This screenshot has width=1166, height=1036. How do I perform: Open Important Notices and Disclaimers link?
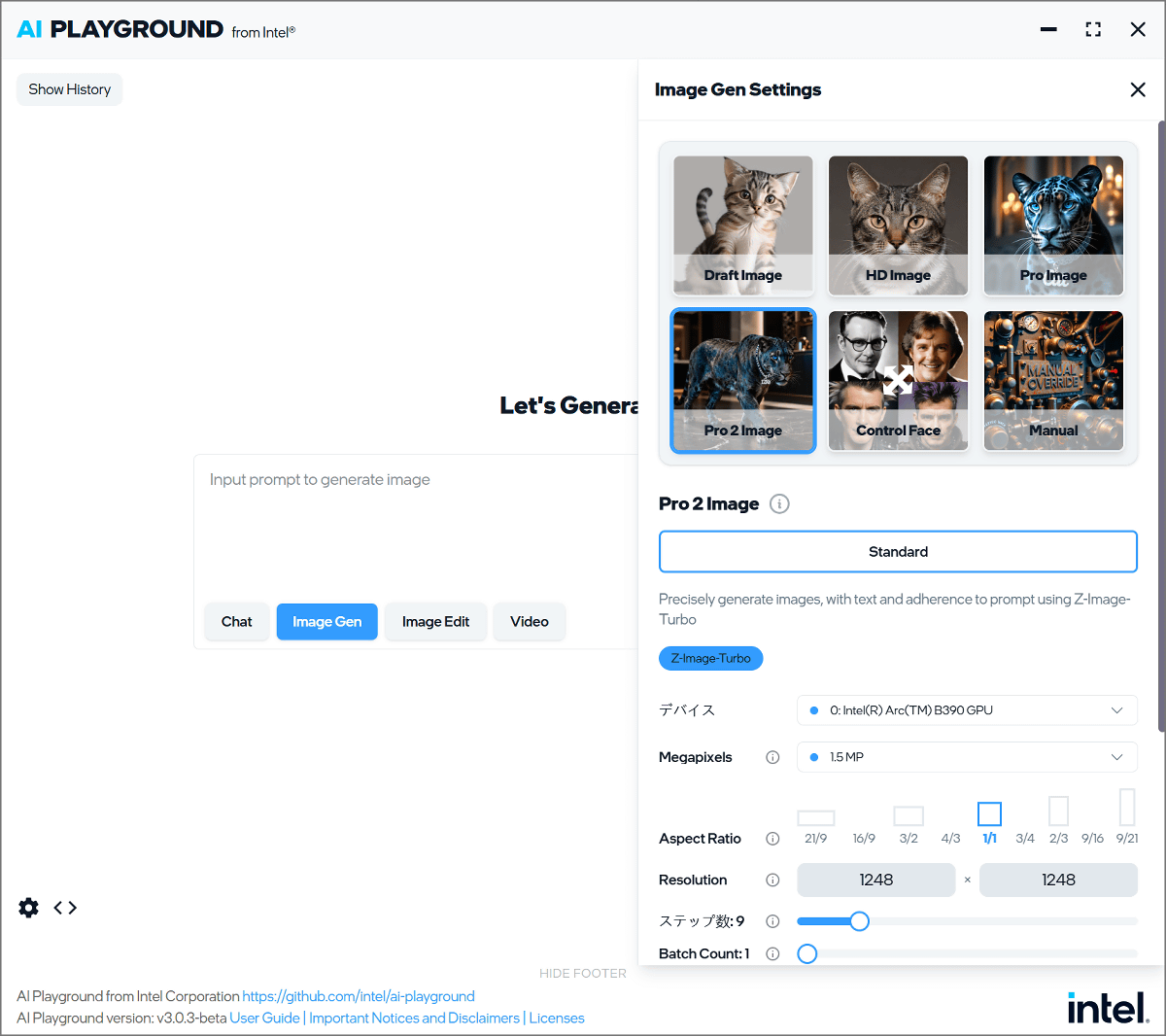pos(414,1019)
